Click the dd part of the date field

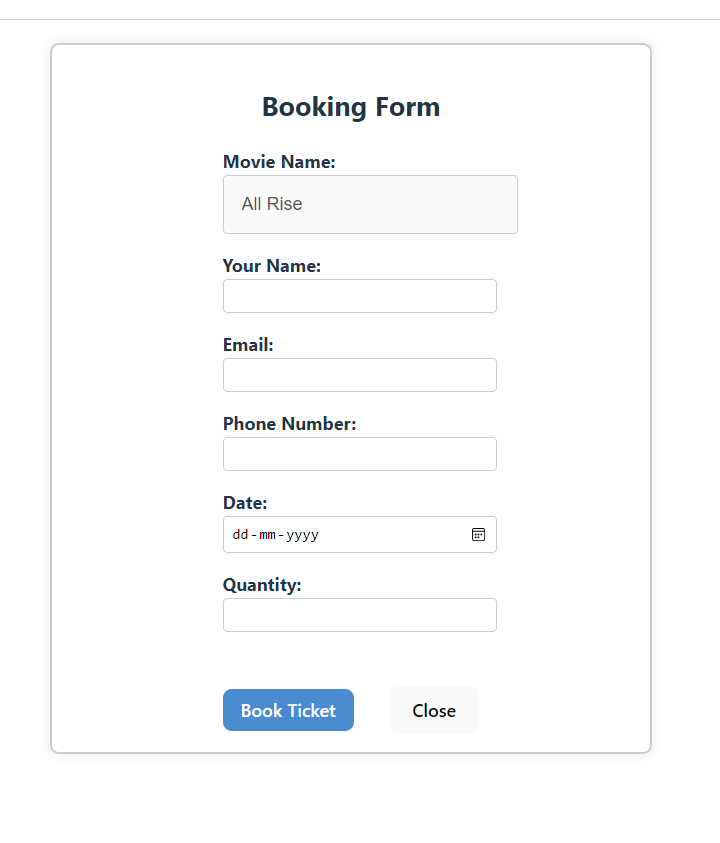(x=240, y=534)
